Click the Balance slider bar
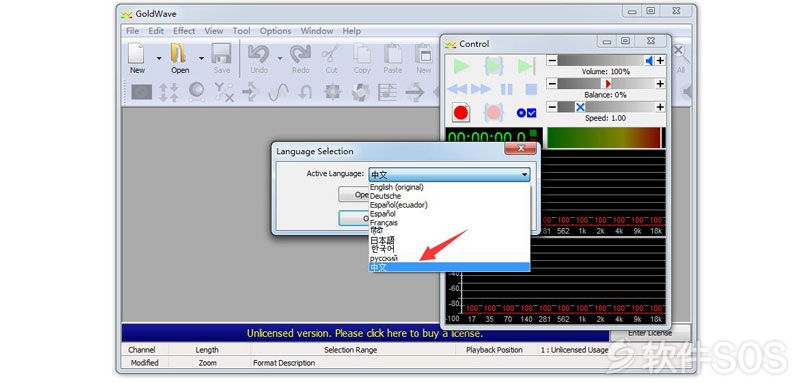This screenshot has height=383, width=800. [x=606, y=84]
